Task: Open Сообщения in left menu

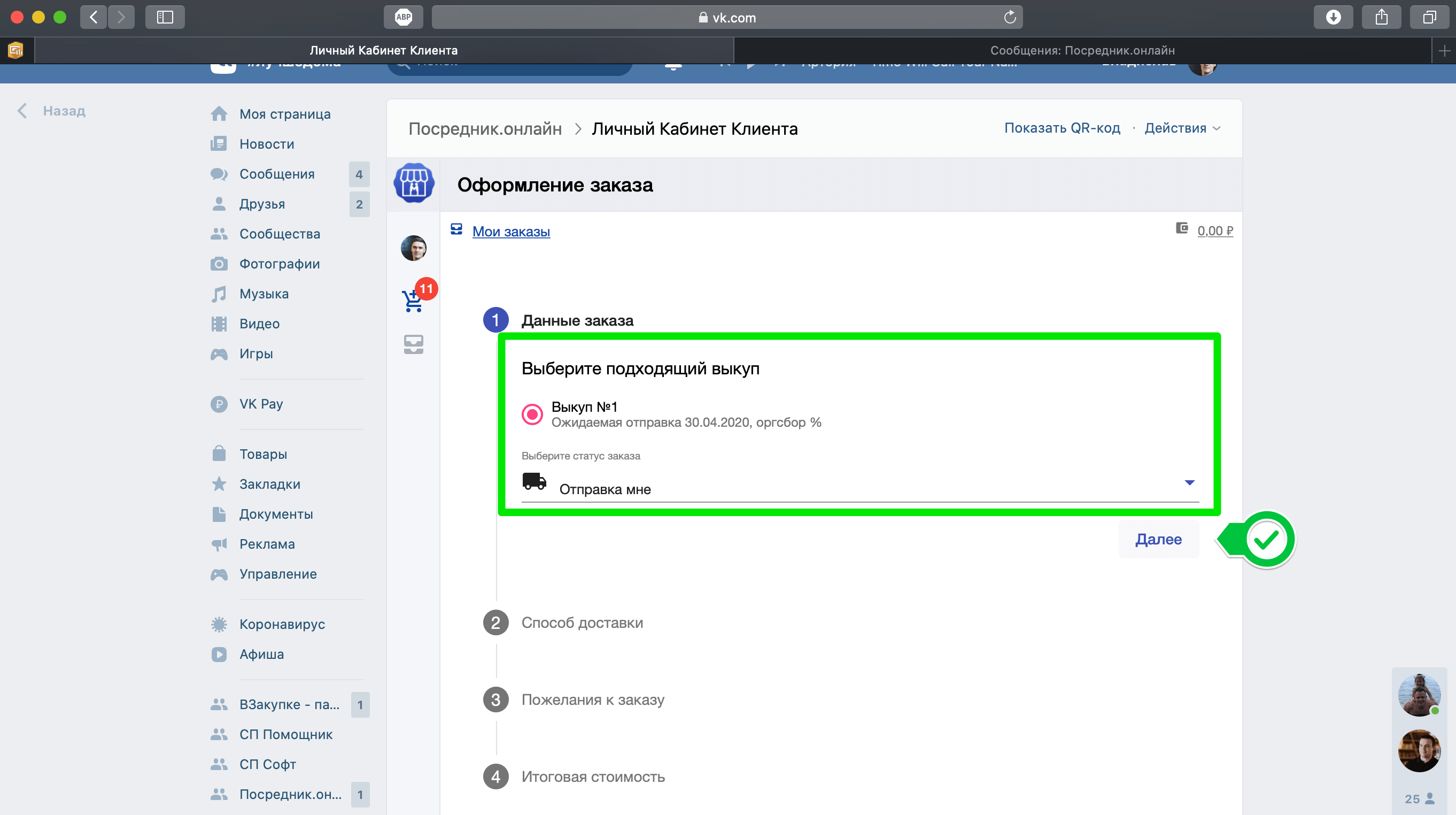Action: pyautogui.click(x=277, y=174)
